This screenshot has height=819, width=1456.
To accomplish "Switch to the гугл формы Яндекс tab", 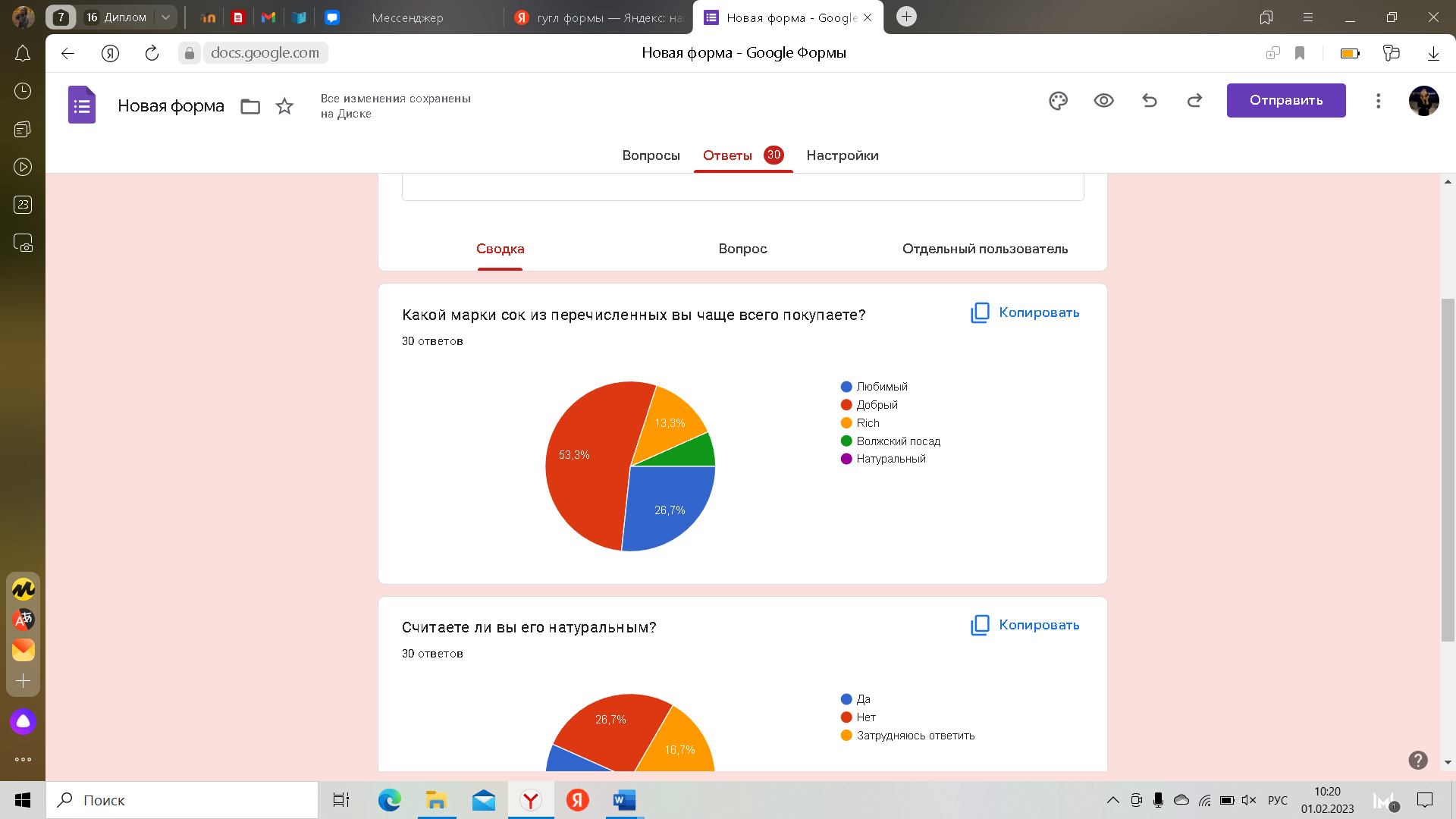I will [x=599, y=17].
